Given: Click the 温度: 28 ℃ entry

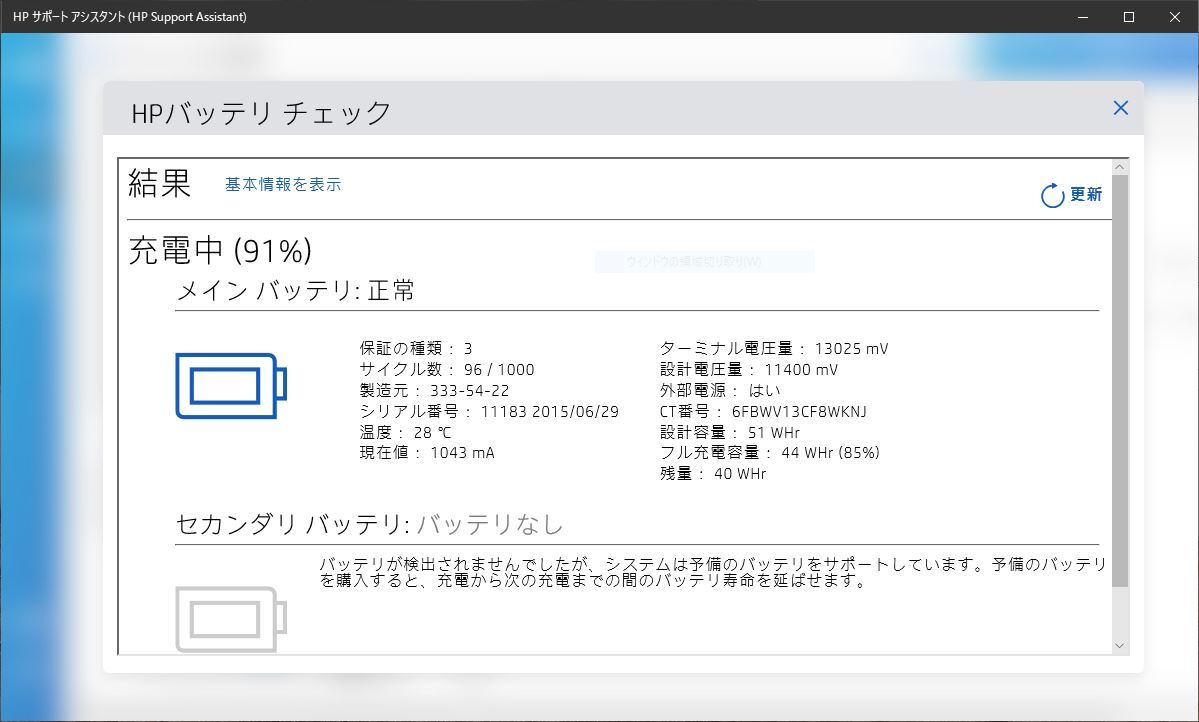Looking at the screenshot, I should point(406,432).
